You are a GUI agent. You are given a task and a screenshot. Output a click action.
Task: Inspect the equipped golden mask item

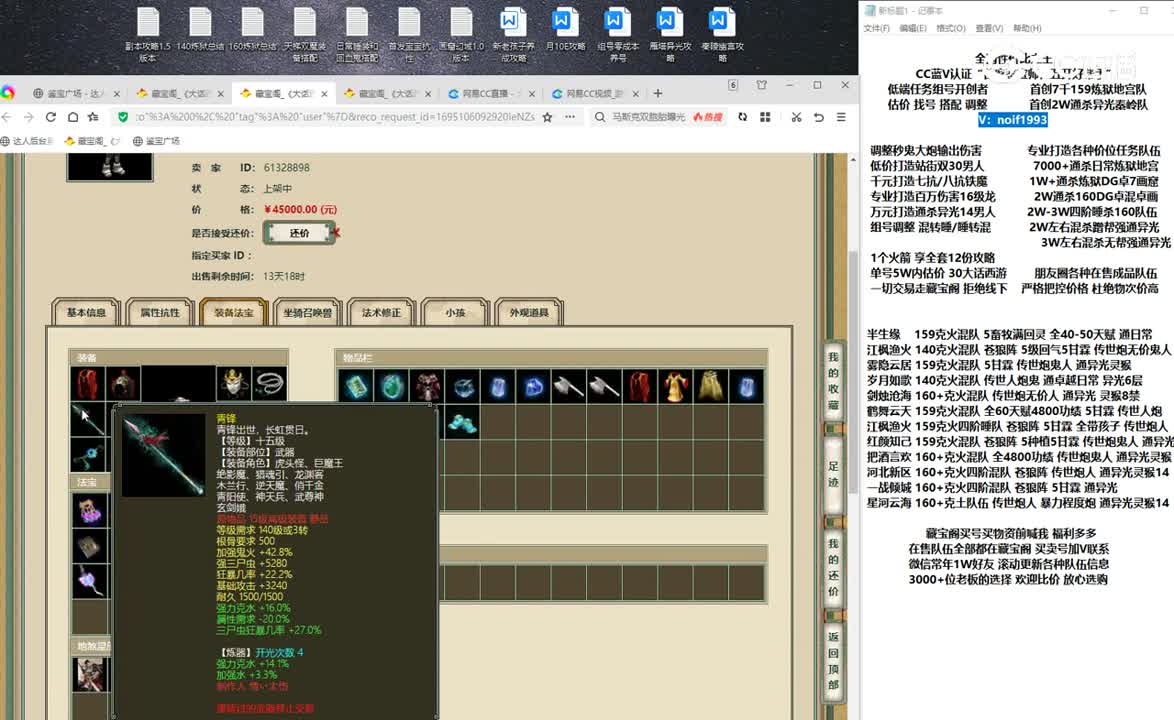(x=234, y=383)
